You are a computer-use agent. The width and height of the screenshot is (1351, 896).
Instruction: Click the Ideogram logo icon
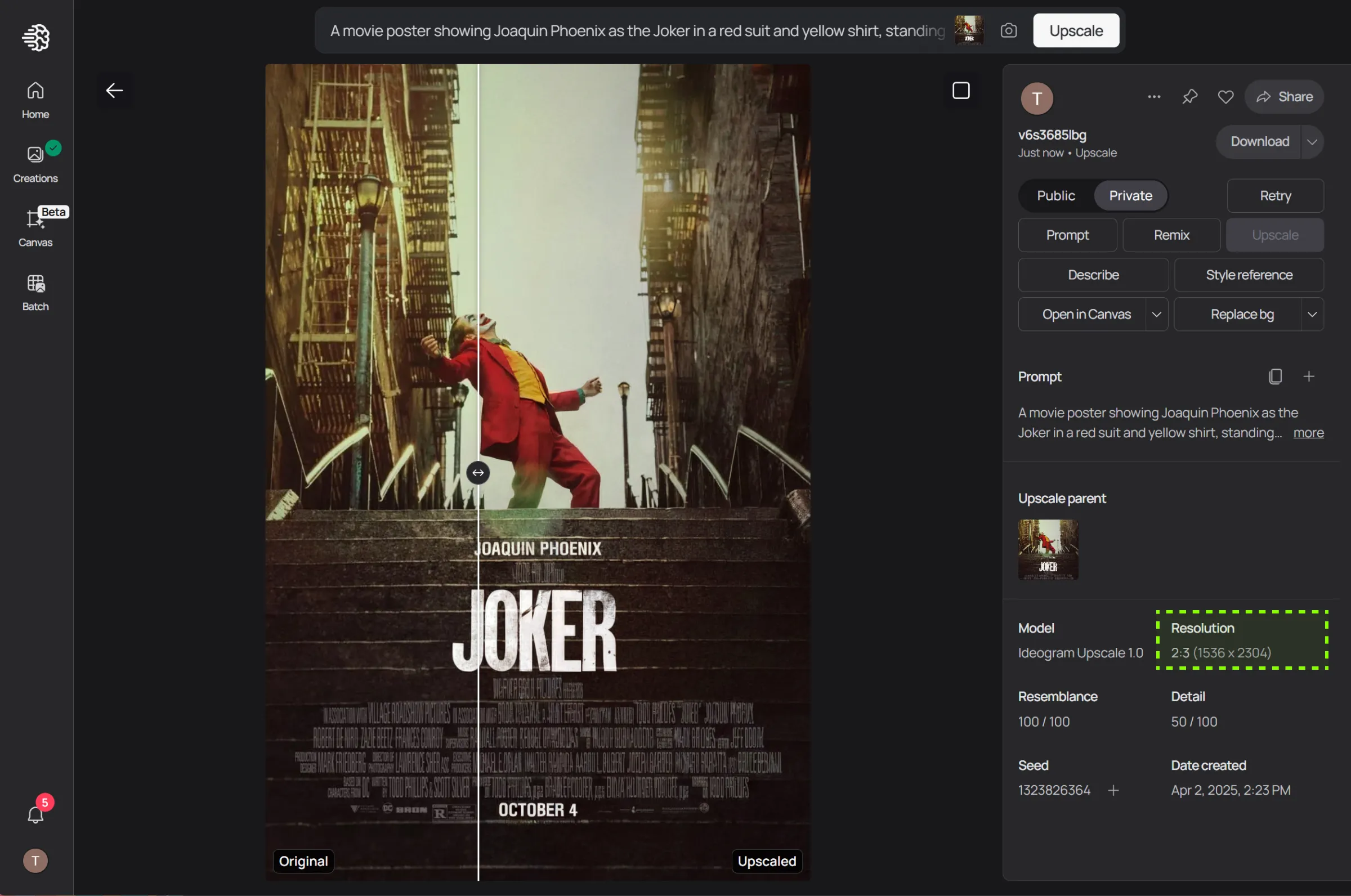click(x=35, y=38)
